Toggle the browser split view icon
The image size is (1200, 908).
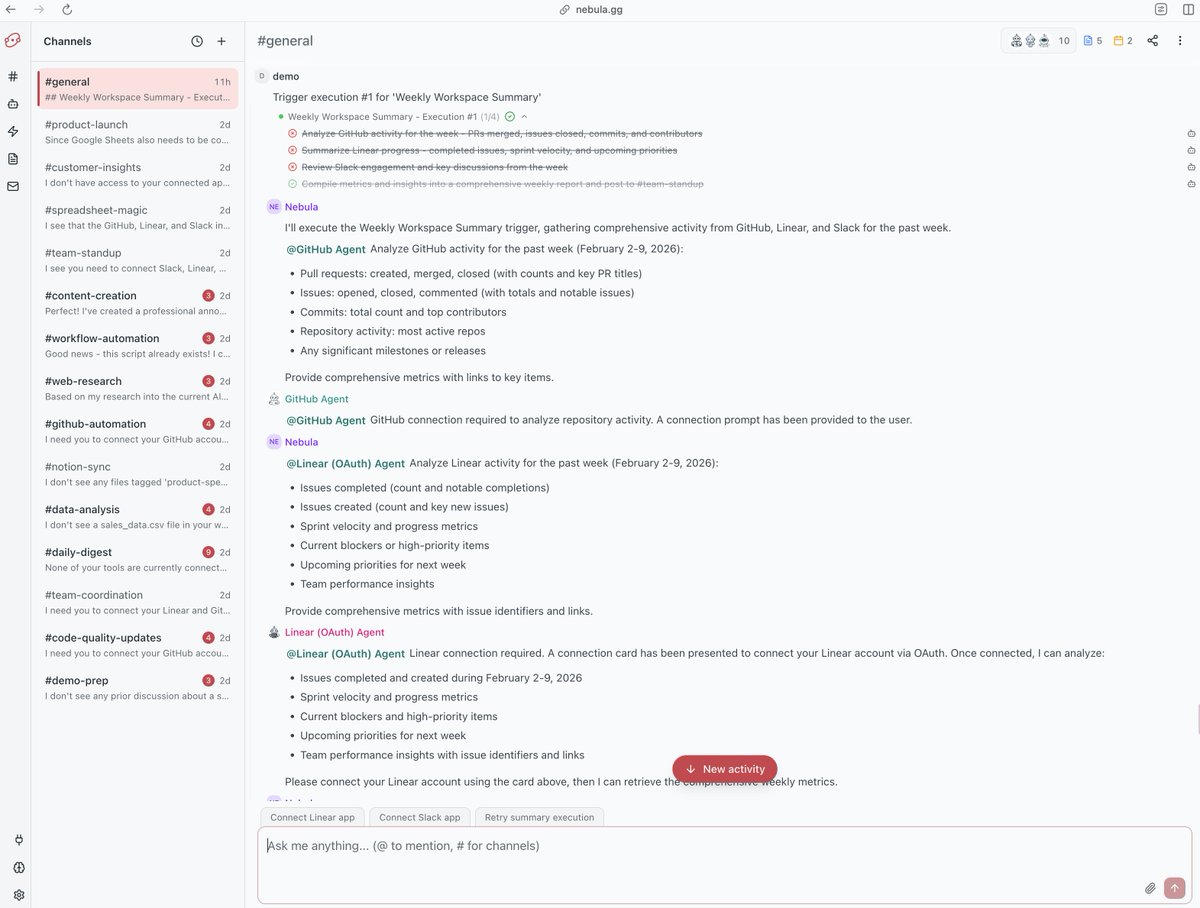pos(1188,9)
